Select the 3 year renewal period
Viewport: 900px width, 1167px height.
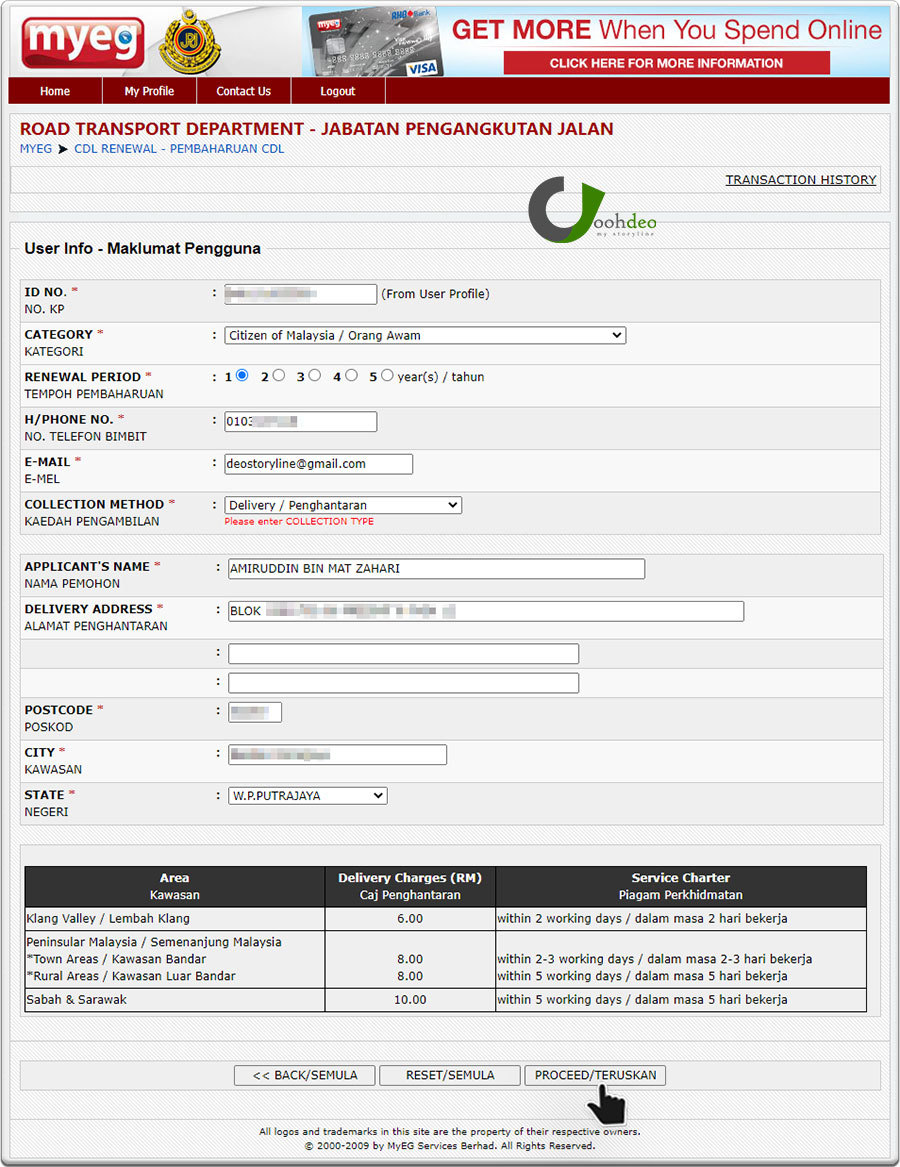315,376
